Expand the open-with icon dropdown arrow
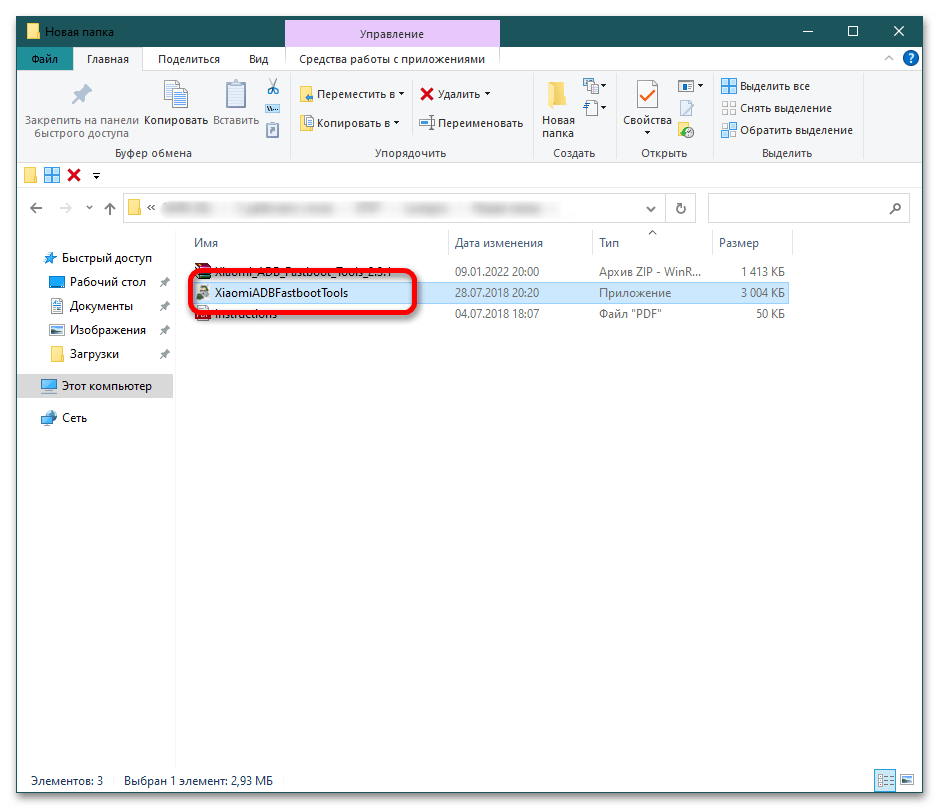 coord(701,86)
